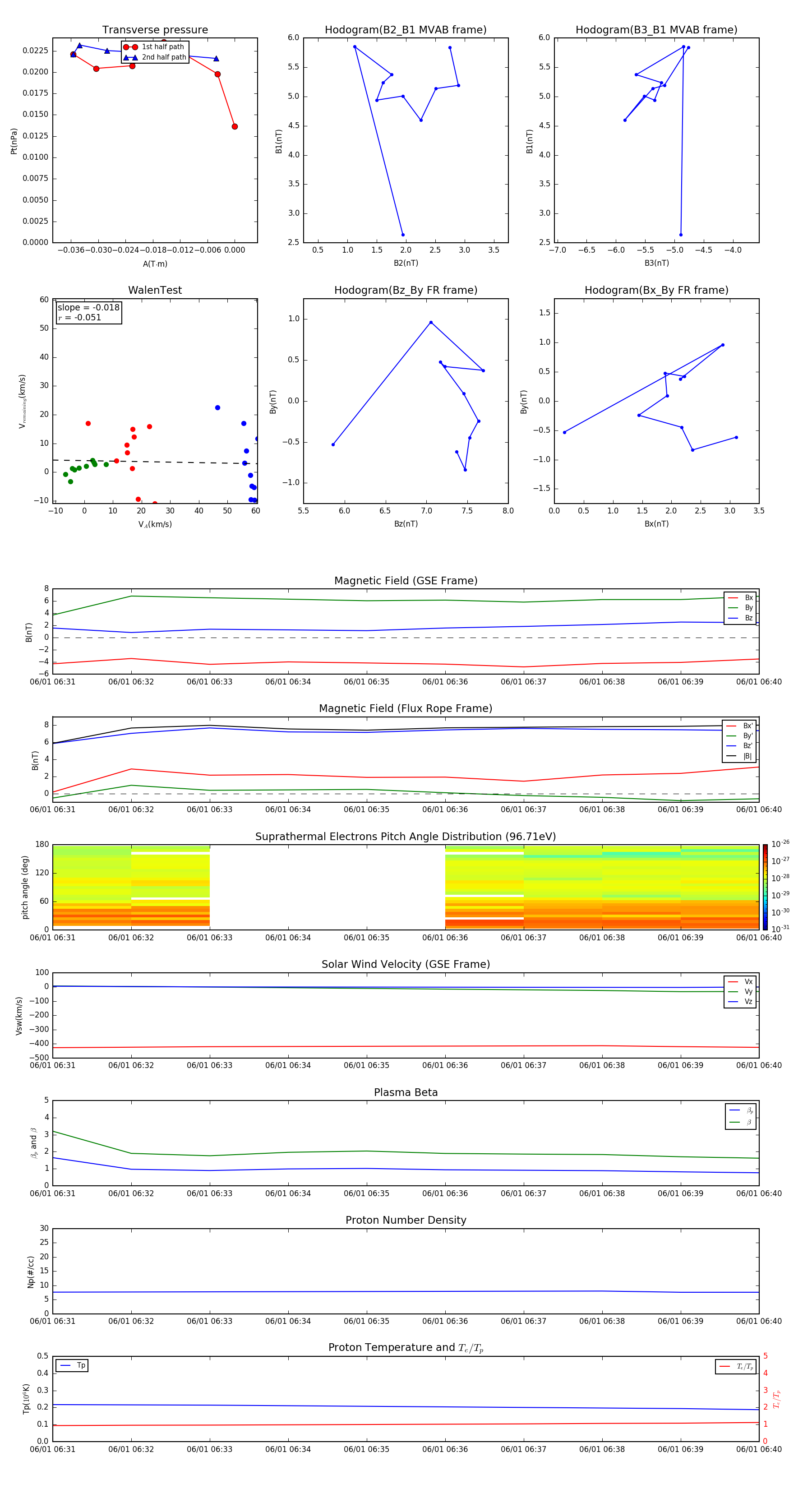Click the 'Hodogram(Bx_By FR frame)' title
This screenshot has height=1489, width=812.
[x=656, y=290]
